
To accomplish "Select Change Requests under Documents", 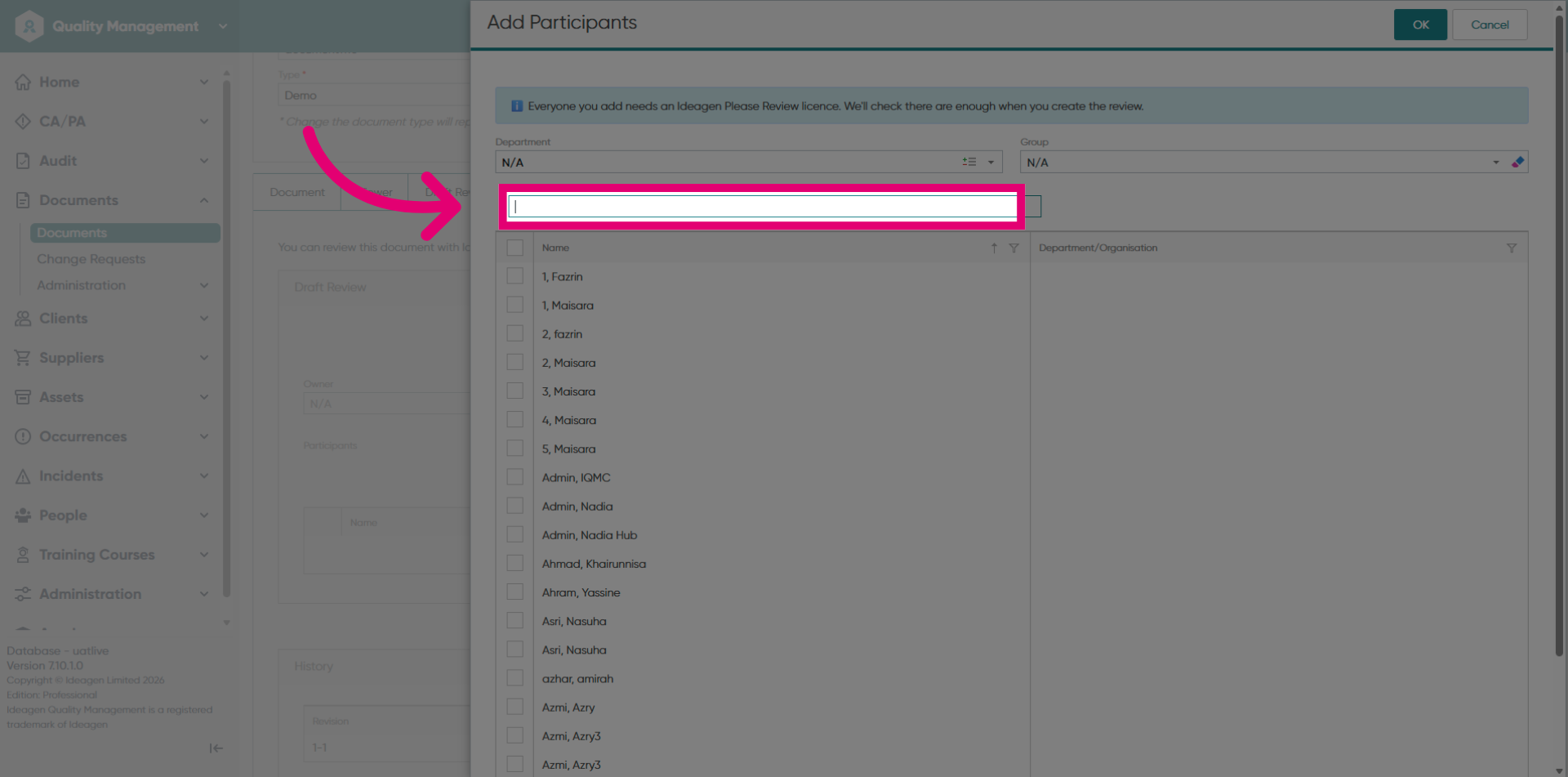I will [91, 259].
